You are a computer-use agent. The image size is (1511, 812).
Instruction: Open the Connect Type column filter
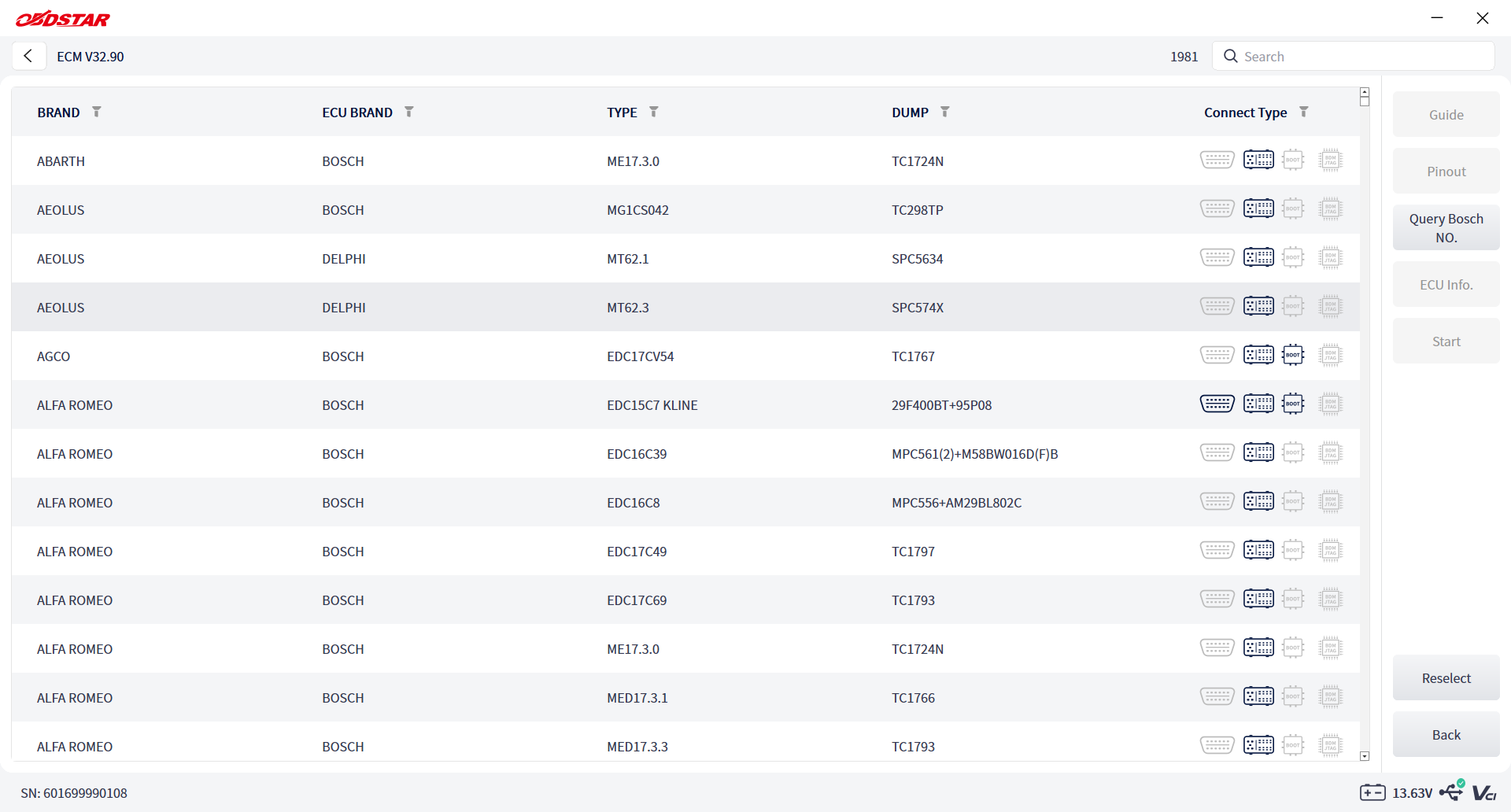[1304, 112]
